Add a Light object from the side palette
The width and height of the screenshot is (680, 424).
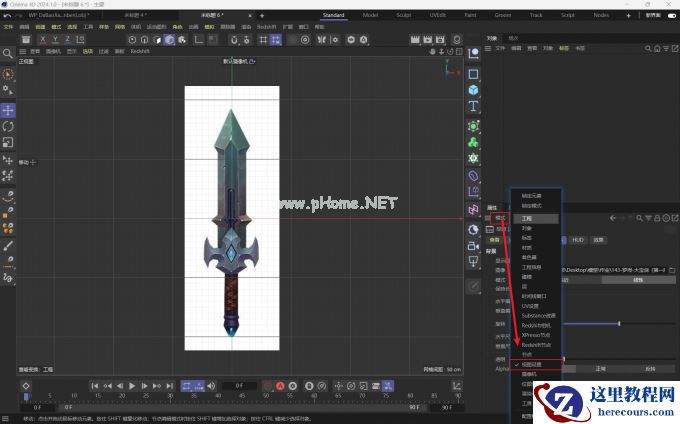473,262
